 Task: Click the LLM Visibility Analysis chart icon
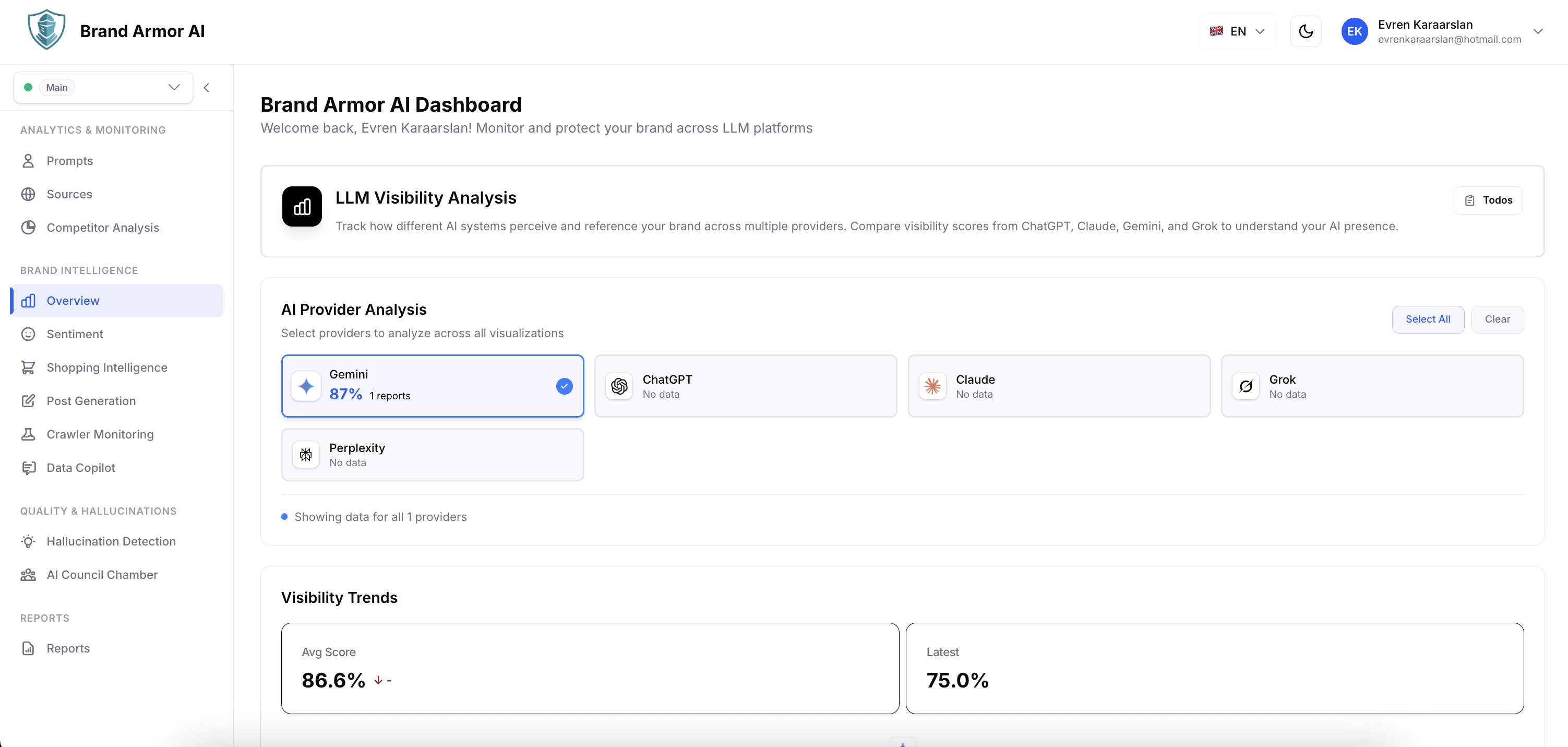click(x=302, y=206)
